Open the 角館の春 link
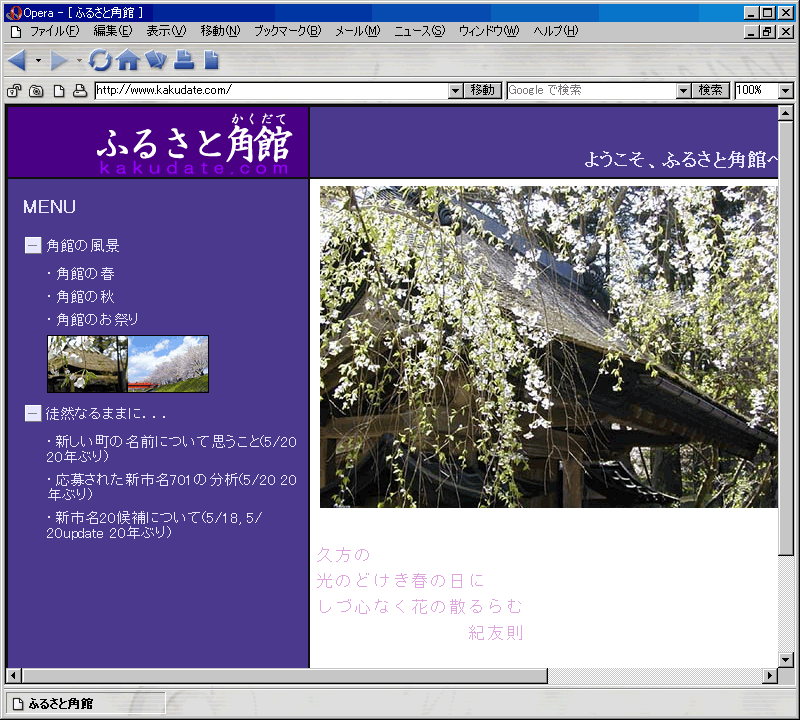The width and height of the screenshot is (800, 720). pyautogui.click(x=85, y=274)
